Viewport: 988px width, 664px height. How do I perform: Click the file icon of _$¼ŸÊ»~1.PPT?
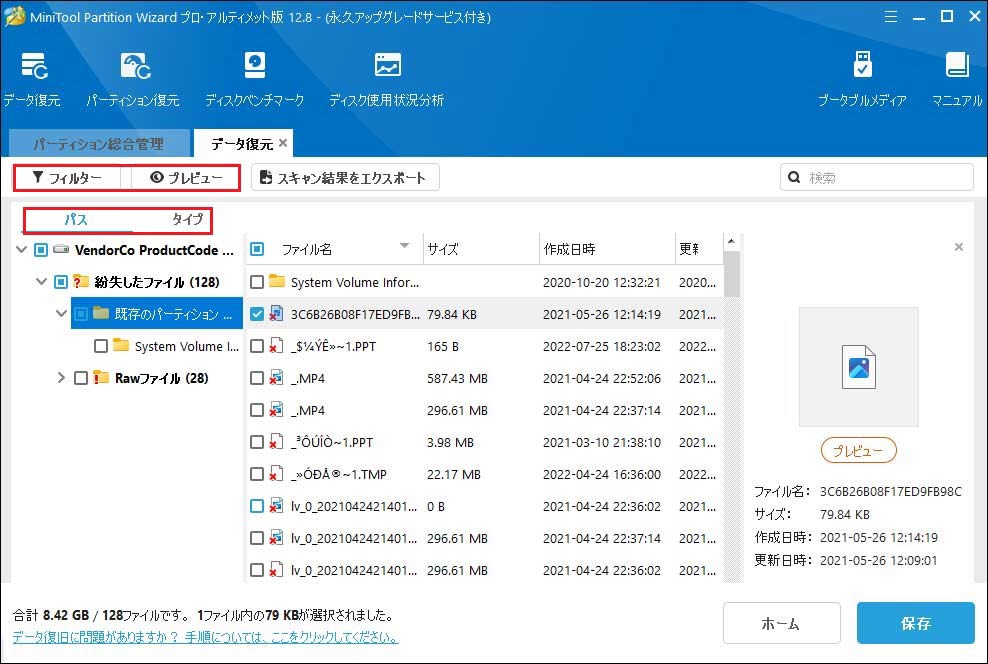(x=276, y=346)
